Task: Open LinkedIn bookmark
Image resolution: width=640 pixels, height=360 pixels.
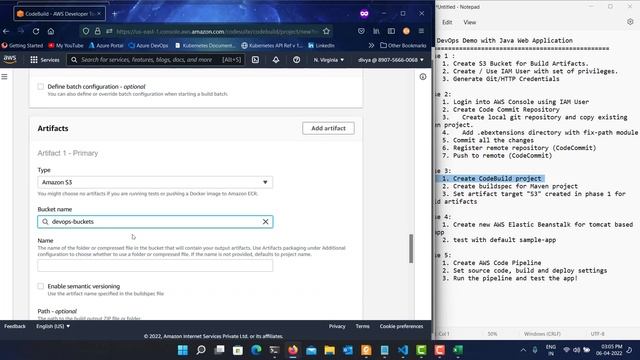Action: pos(321,45)
